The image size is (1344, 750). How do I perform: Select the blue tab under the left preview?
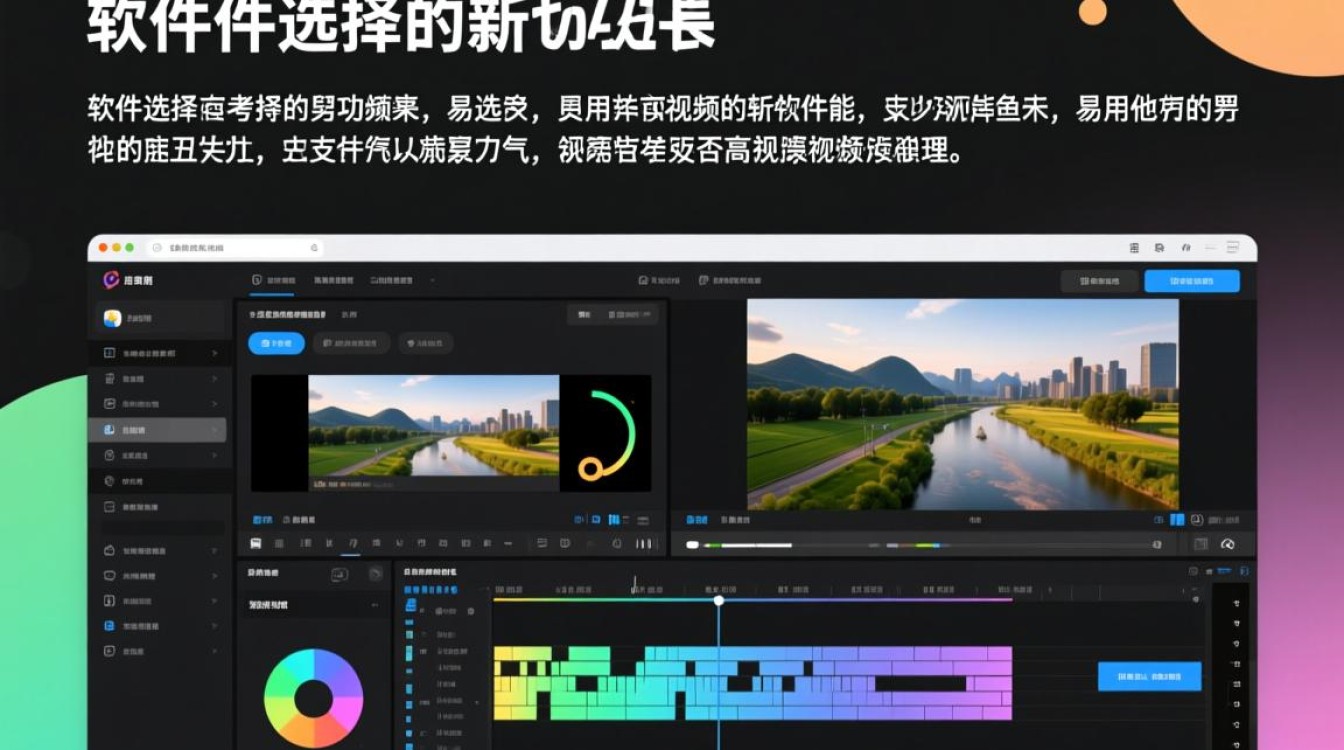[x=262, y=520]
